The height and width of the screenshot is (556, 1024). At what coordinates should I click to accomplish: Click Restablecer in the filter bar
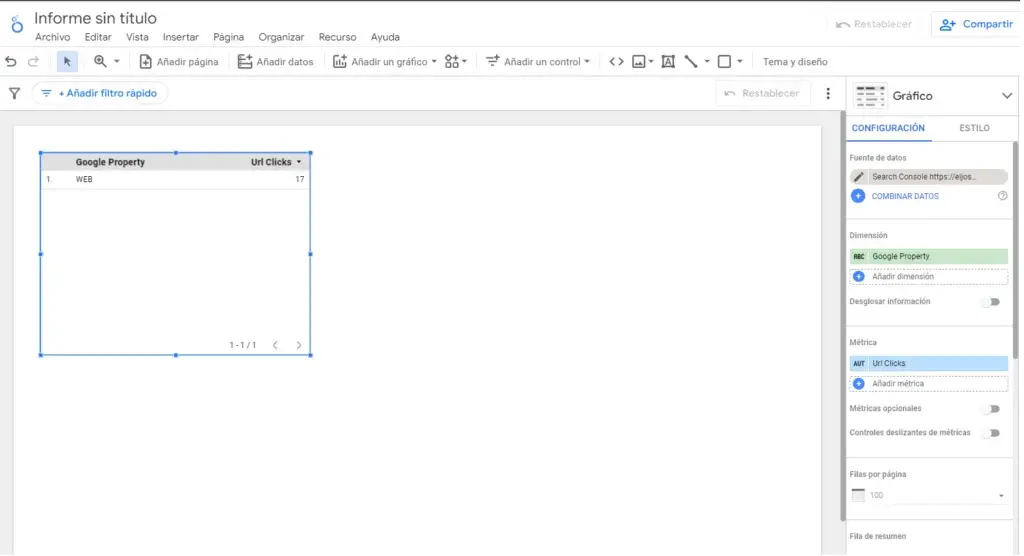point(762,93)
